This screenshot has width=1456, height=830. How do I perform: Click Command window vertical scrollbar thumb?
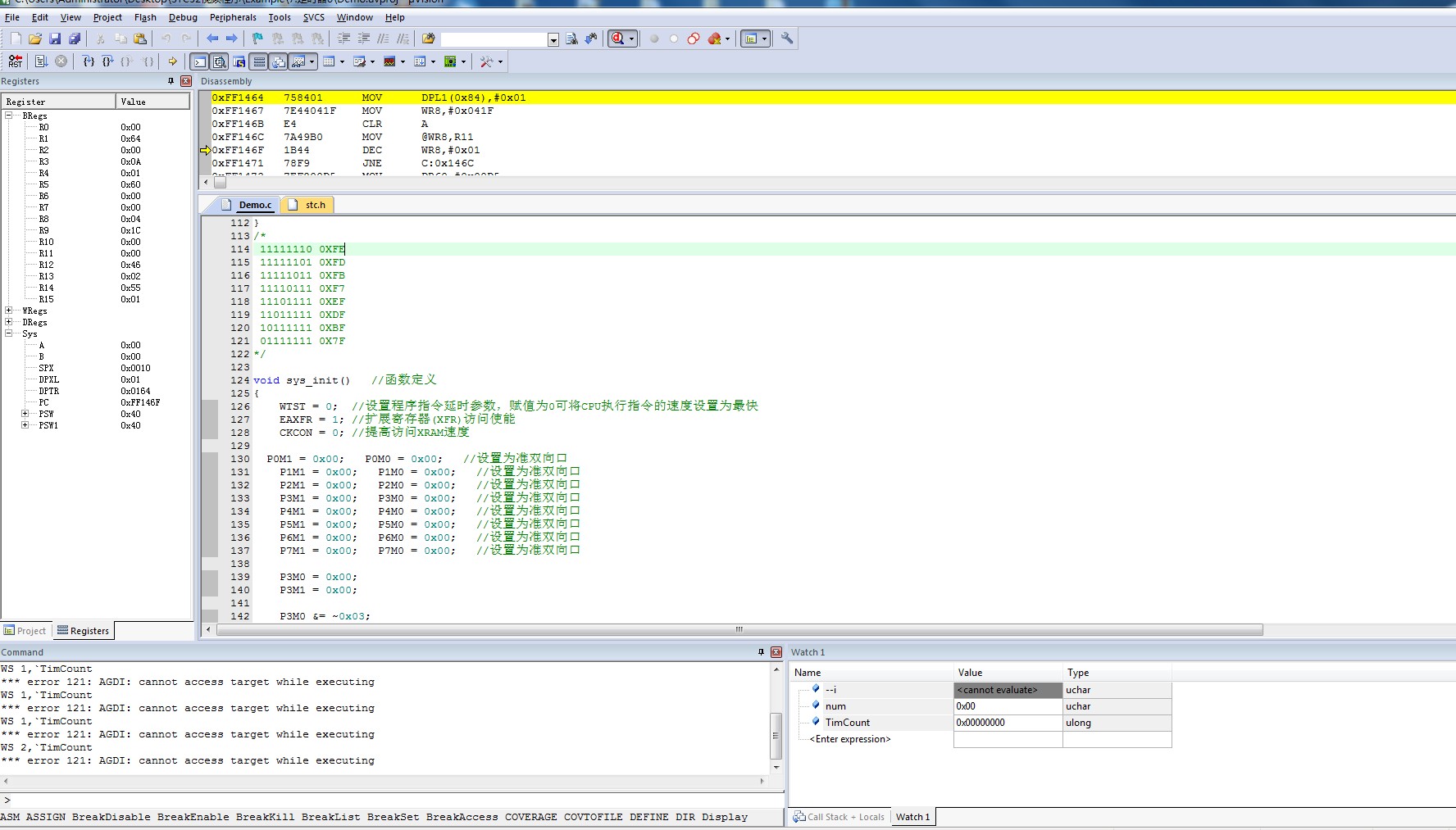[776, 736]
